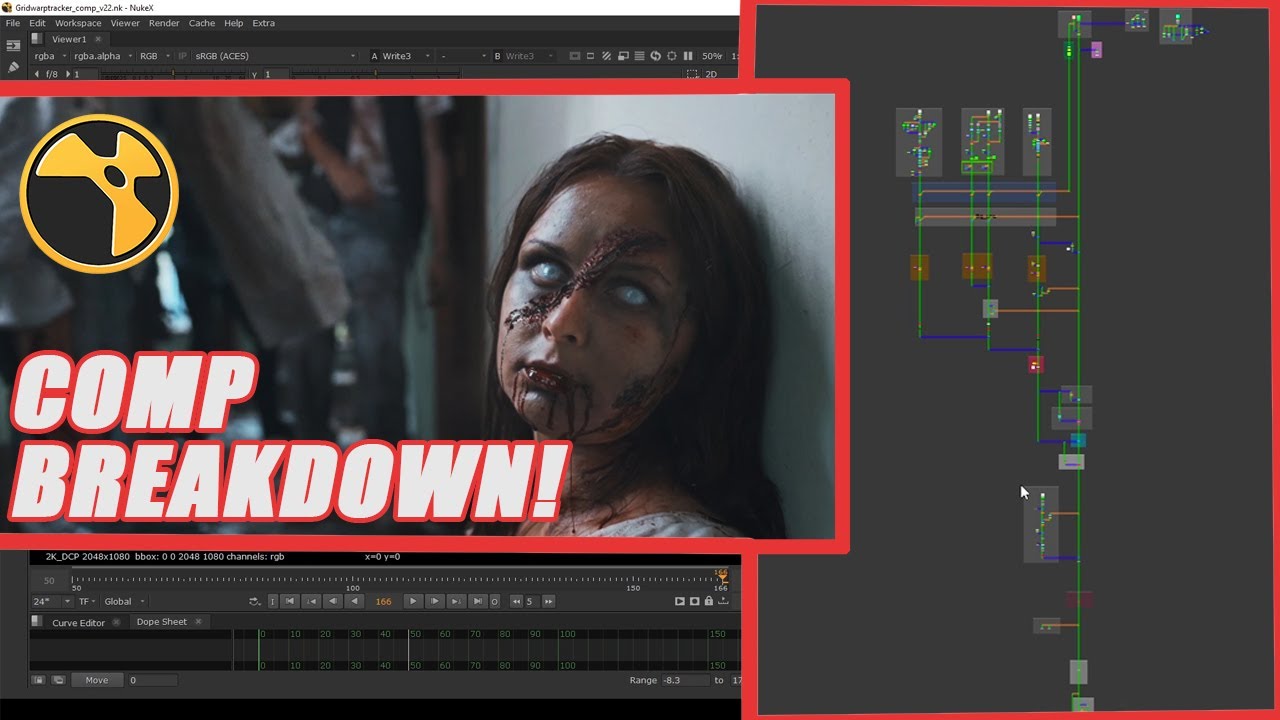Adjust the gain slider in viewer
The image size is (1280, 720).
173,74
